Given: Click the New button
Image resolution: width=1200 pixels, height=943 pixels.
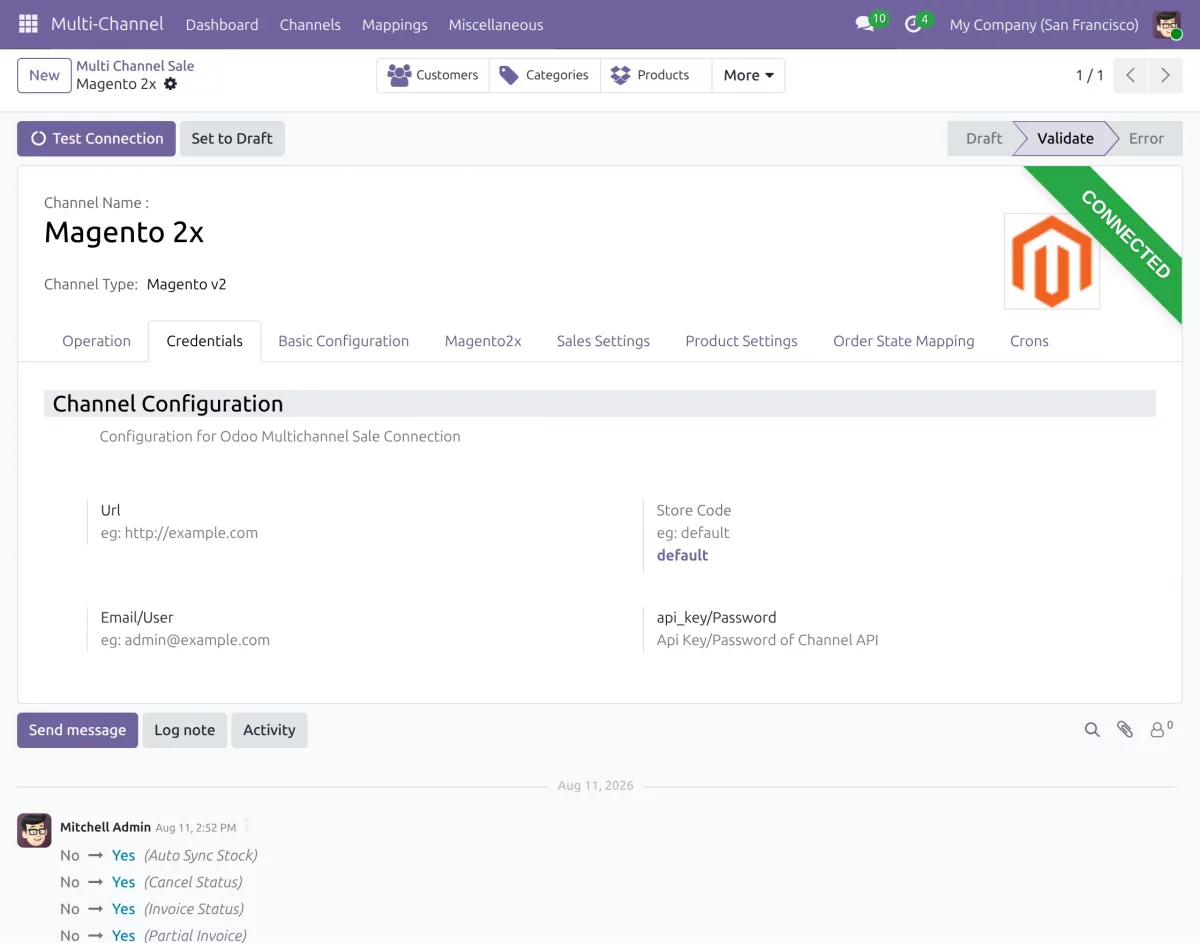Looking at the screenshot, I should pos(44,75).
